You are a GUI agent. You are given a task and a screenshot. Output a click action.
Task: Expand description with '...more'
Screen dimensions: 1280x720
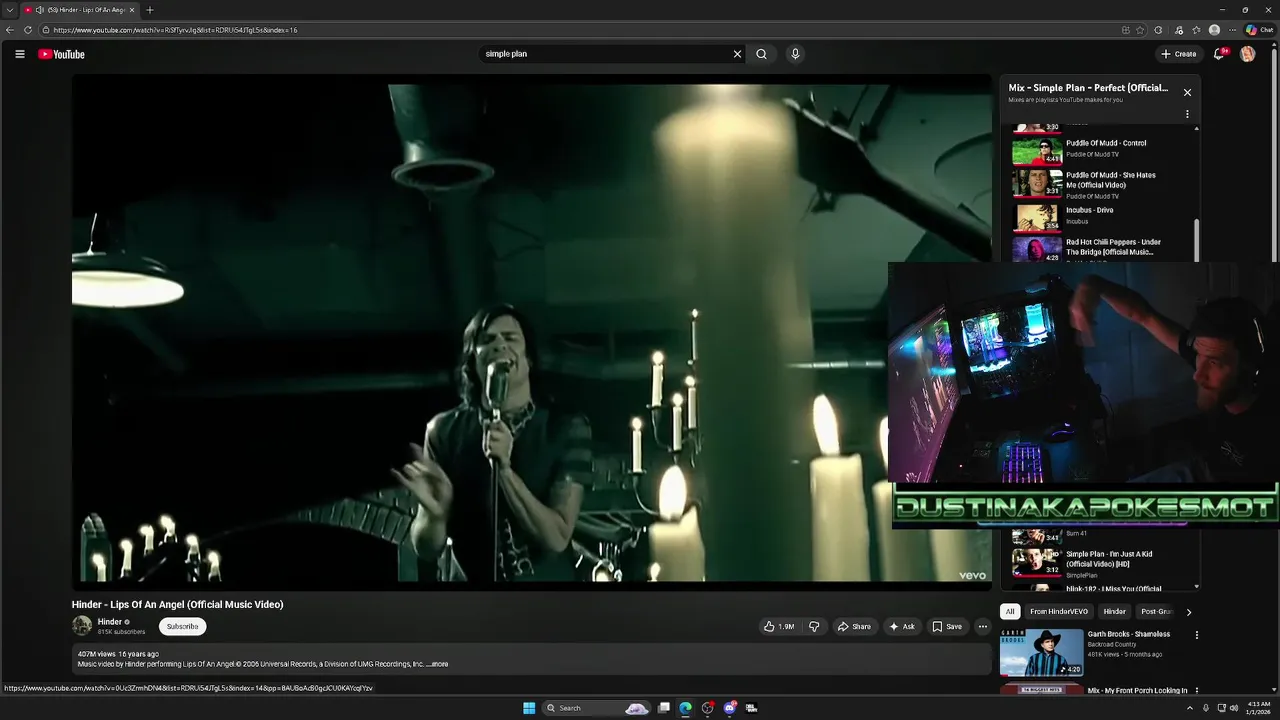pyautogui.click(x=438, y=664)
